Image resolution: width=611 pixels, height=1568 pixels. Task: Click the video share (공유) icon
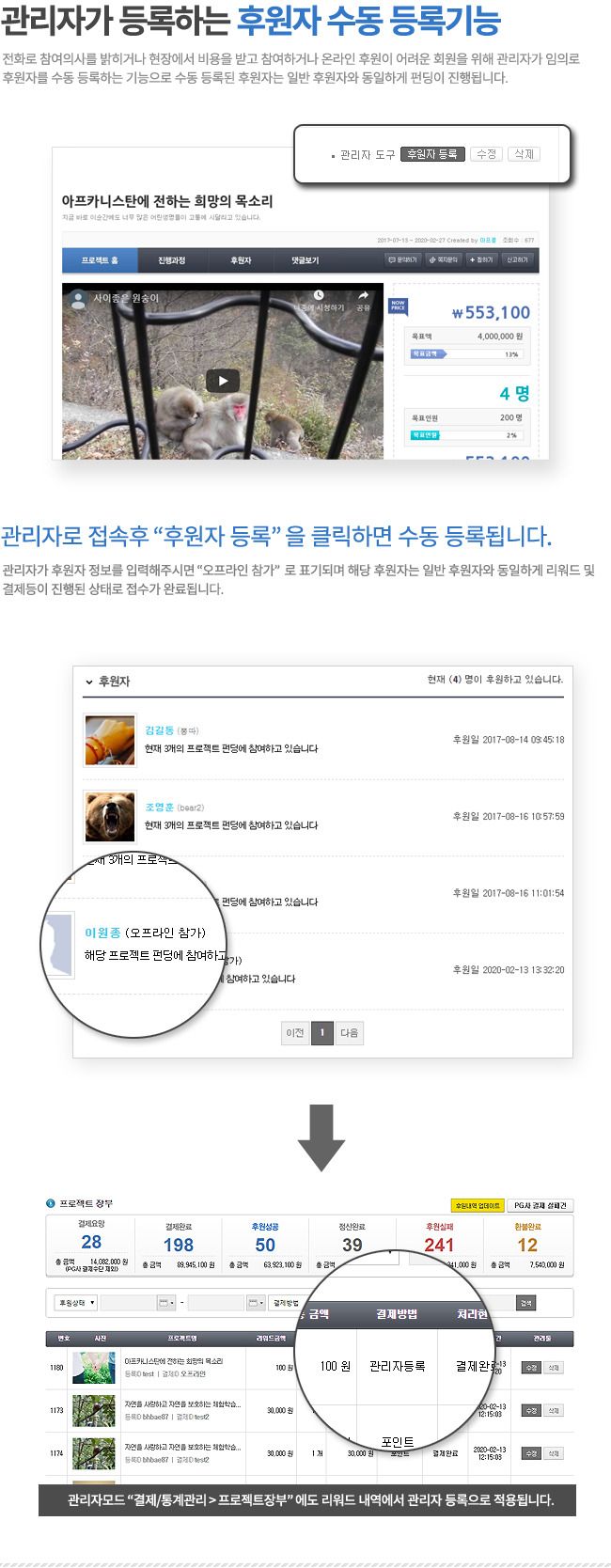click(x=363, y=297)
